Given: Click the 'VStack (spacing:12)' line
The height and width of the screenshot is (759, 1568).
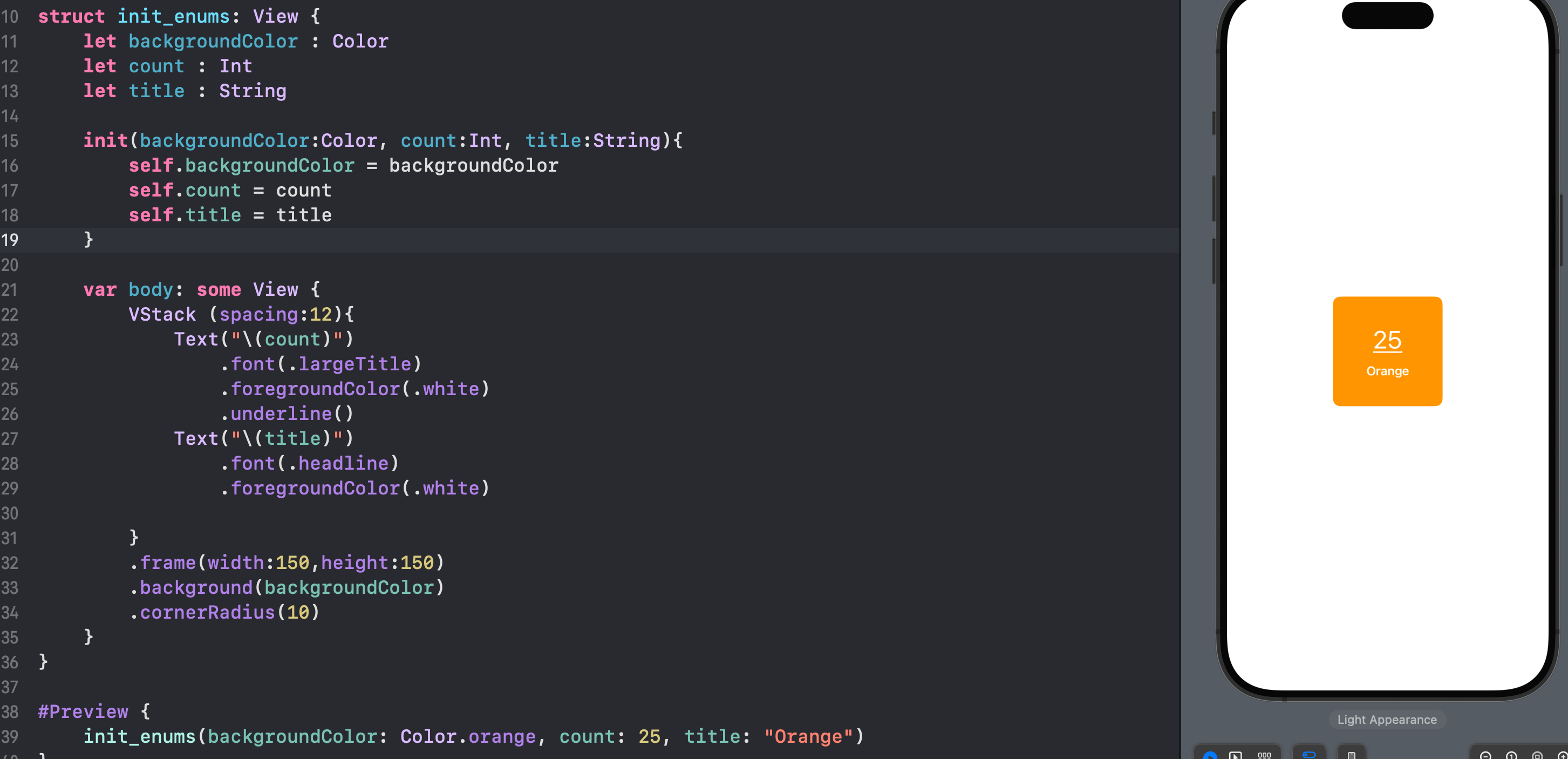Looking at the screenshot, I should tap(241, 314).
